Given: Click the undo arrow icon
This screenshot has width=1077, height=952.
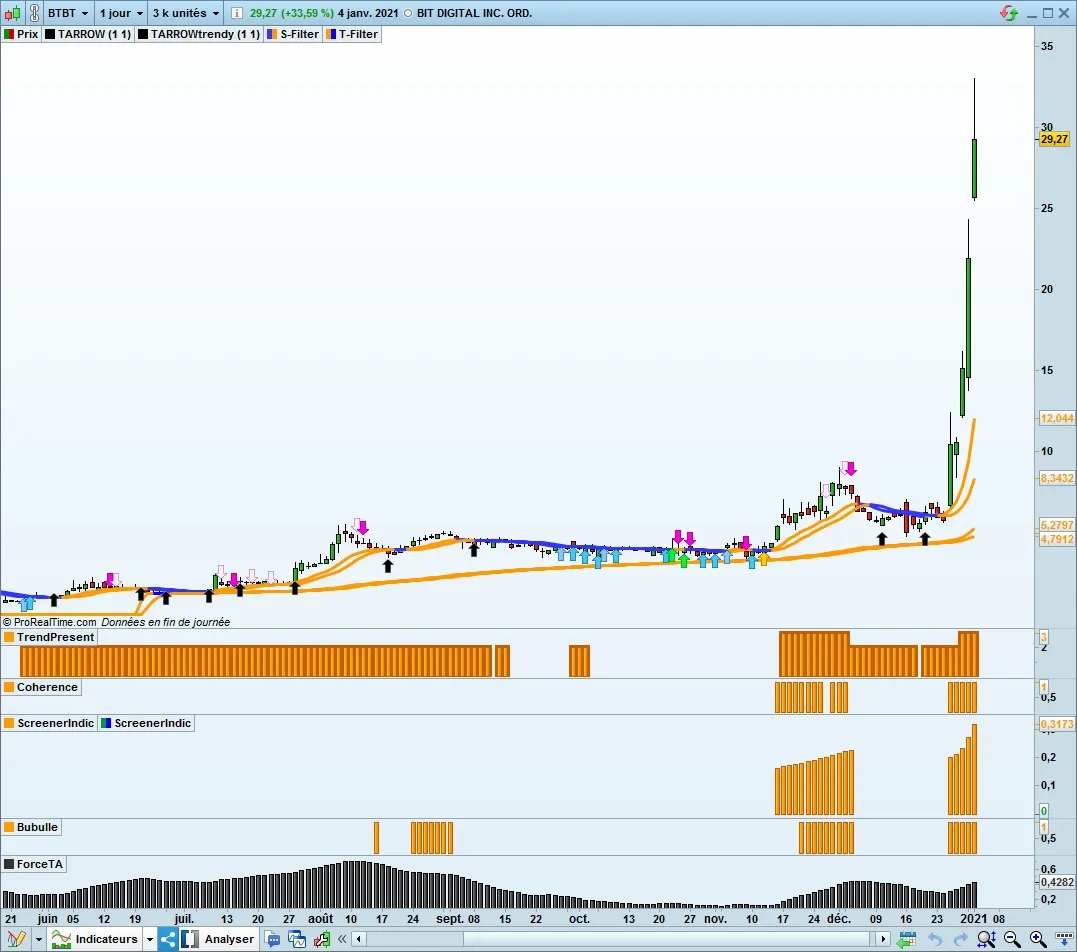Looking at the screenshot, I should pyautogui.click(x=934, y=939).
